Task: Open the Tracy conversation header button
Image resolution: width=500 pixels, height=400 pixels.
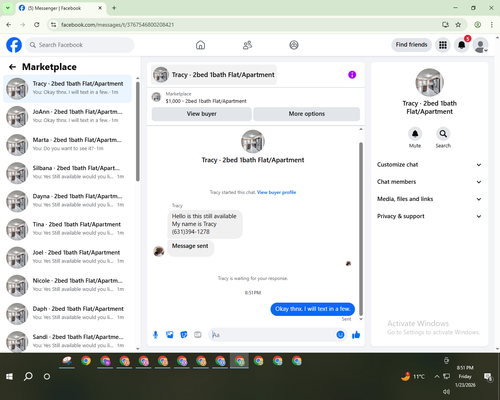Action: 214,75
